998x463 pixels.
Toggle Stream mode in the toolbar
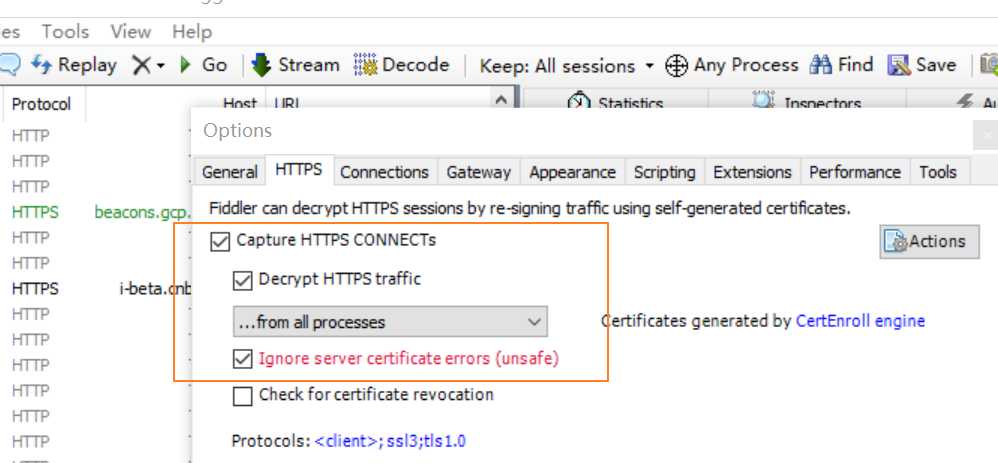295,65
